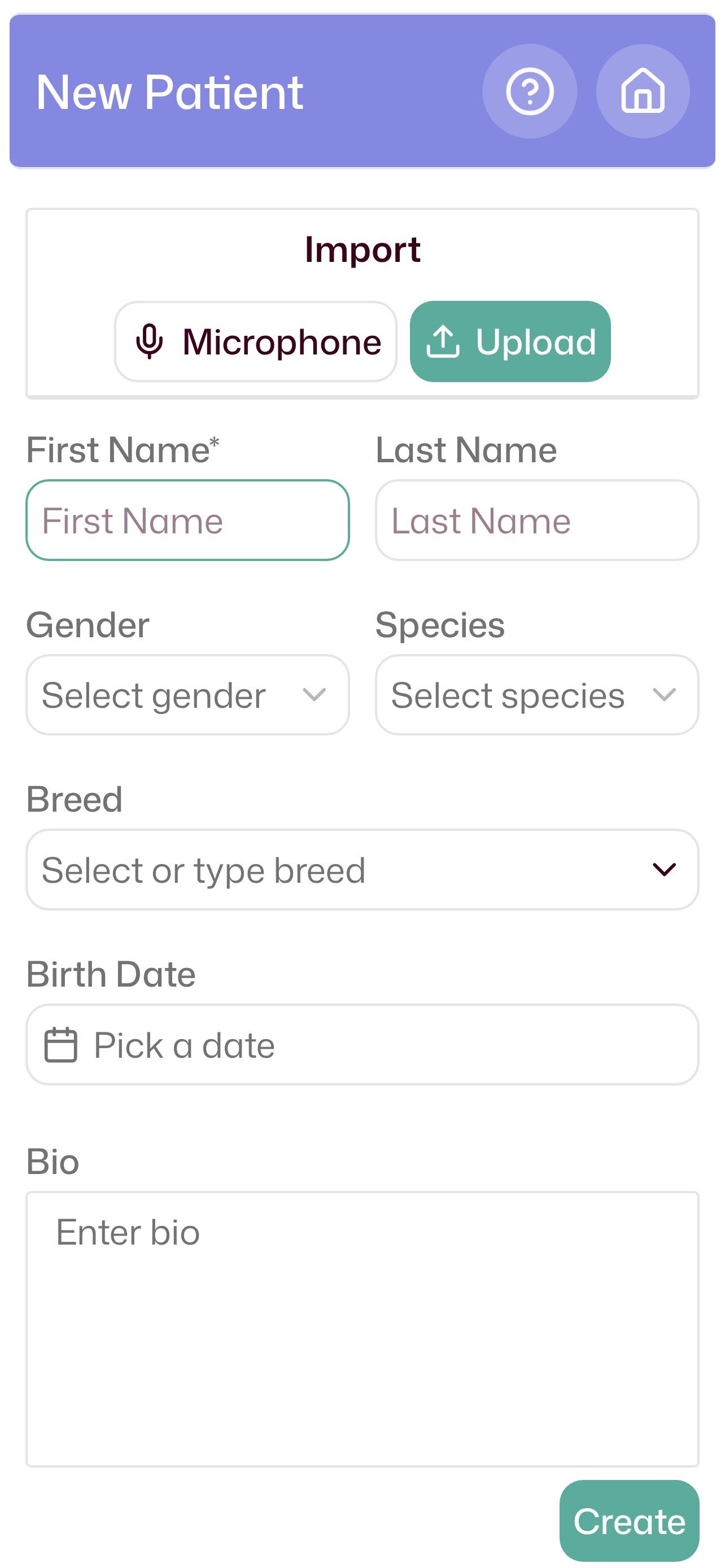Open the Pick a date picker

(362, 1045)
